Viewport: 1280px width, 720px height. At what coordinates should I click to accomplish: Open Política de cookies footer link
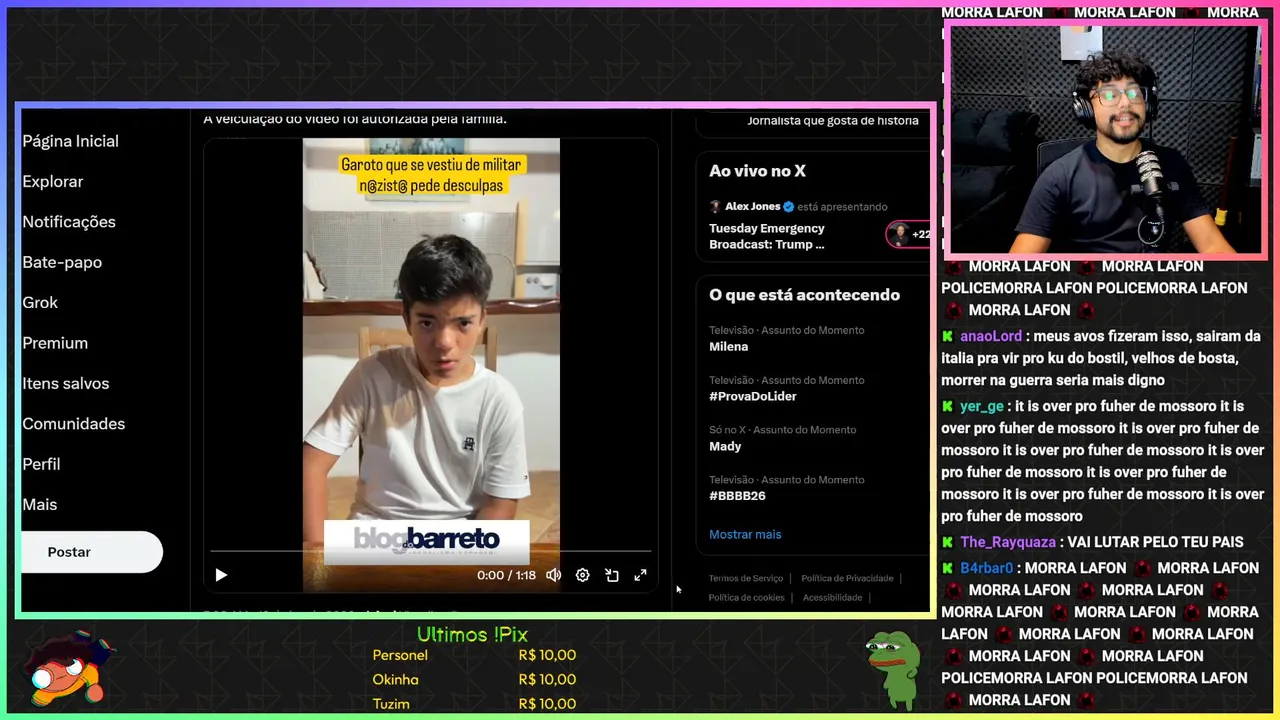pos(746,598)
